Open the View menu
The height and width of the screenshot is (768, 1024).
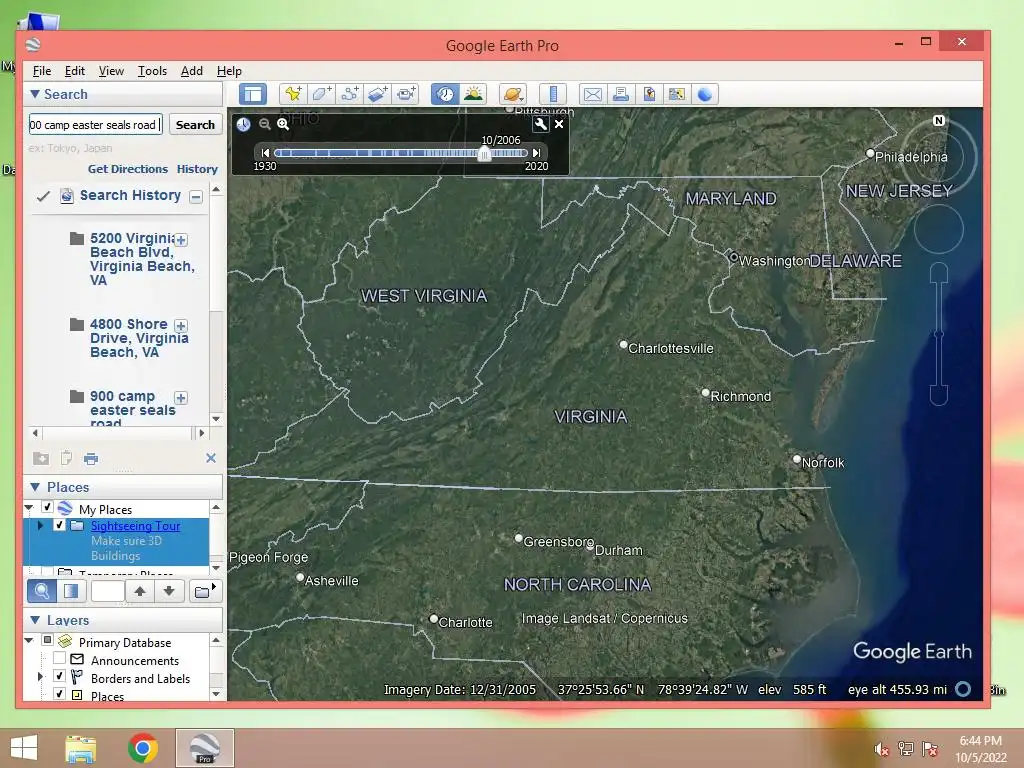click(111, 71)
